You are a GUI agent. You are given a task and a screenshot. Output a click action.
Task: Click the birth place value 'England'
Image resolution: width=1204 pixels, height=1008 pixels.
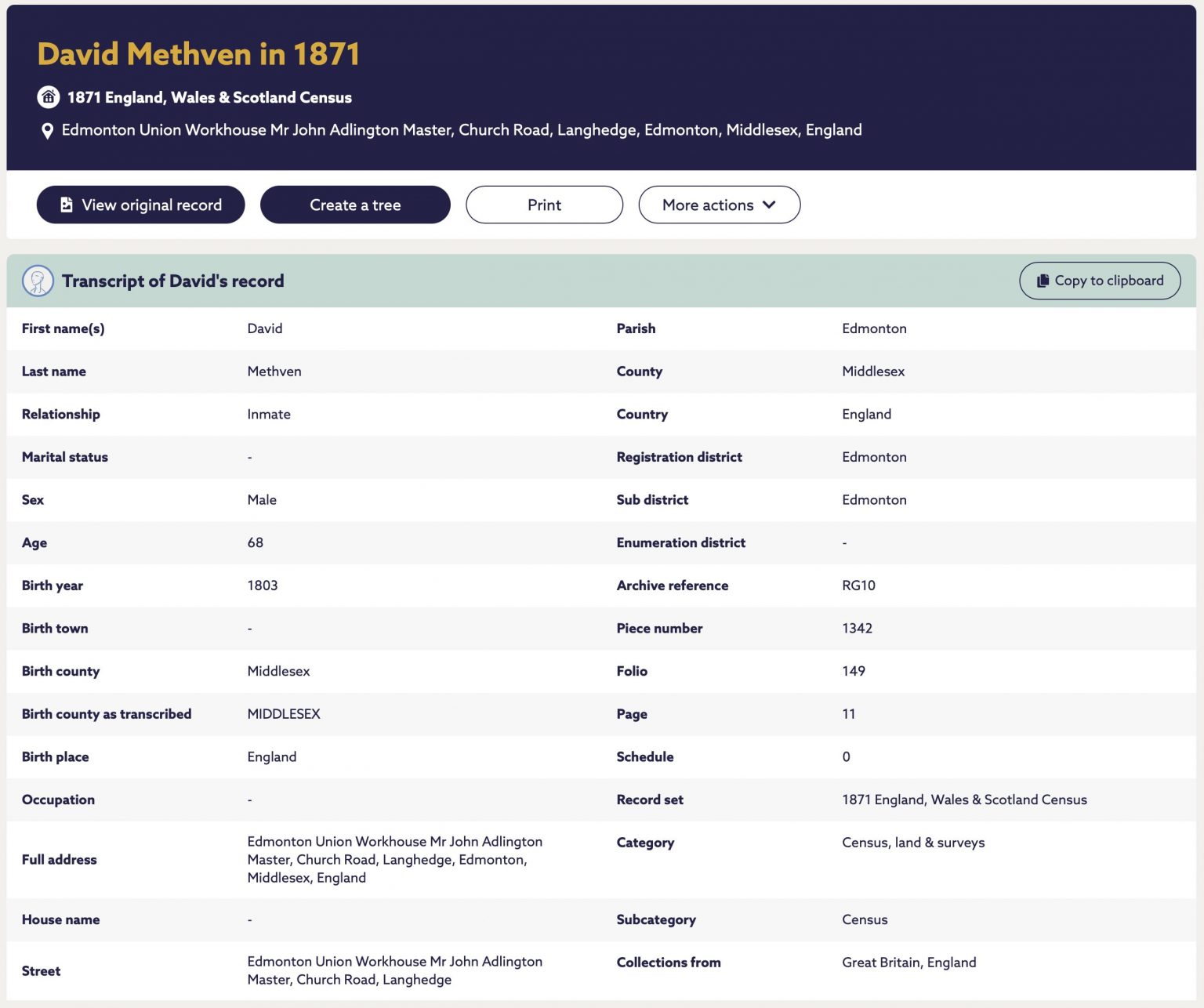(x=272, y=757)
